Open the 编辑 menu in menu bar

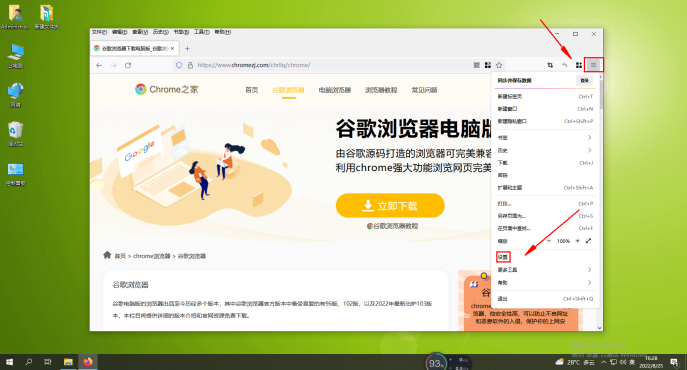click(120, 32)
